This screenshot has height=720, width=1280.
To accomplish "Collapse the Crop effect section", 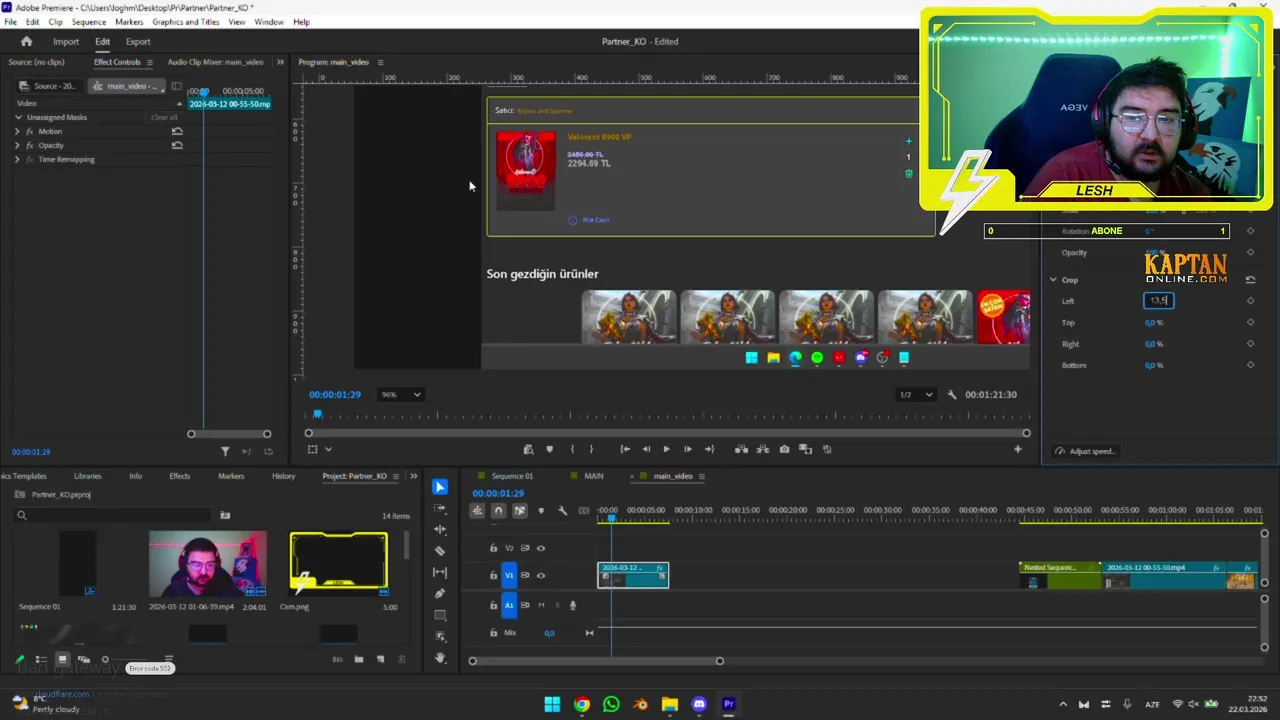I will click(1053, 280).
